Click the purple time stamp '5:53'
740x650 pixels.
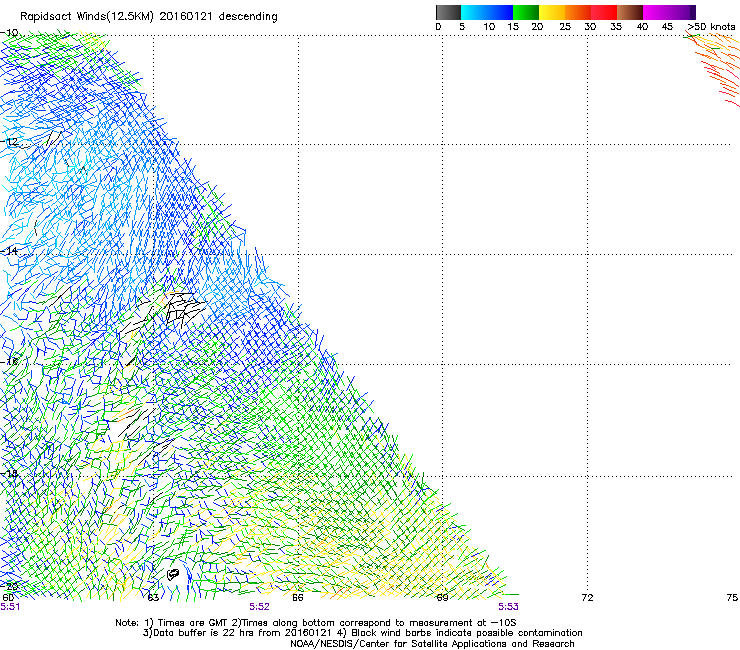[508, 607]
